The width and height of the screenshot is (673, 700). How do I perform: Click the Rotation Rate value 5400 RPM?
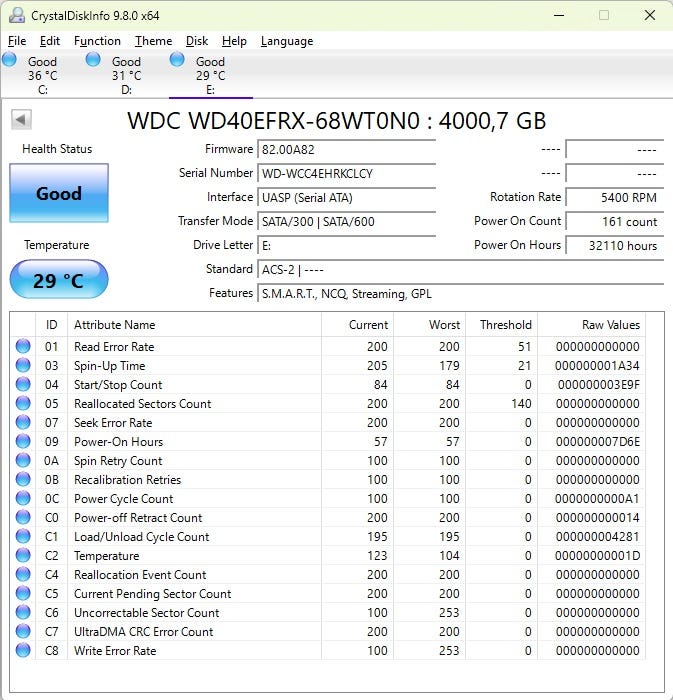[615, 197]
